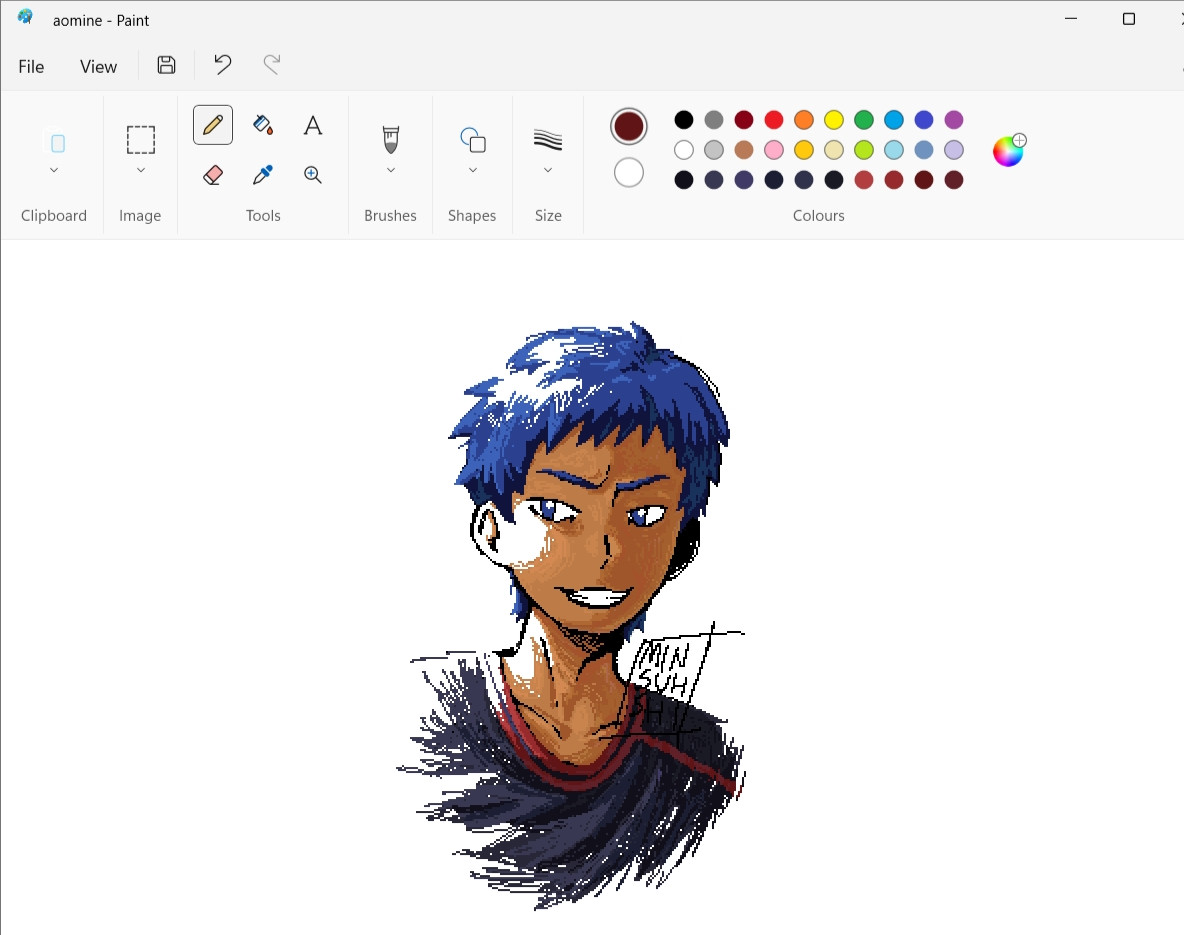The image size is (1184, 935).
Task: Pick the black colour in top row
Action: pyautogui.click(x=683, y=119)
